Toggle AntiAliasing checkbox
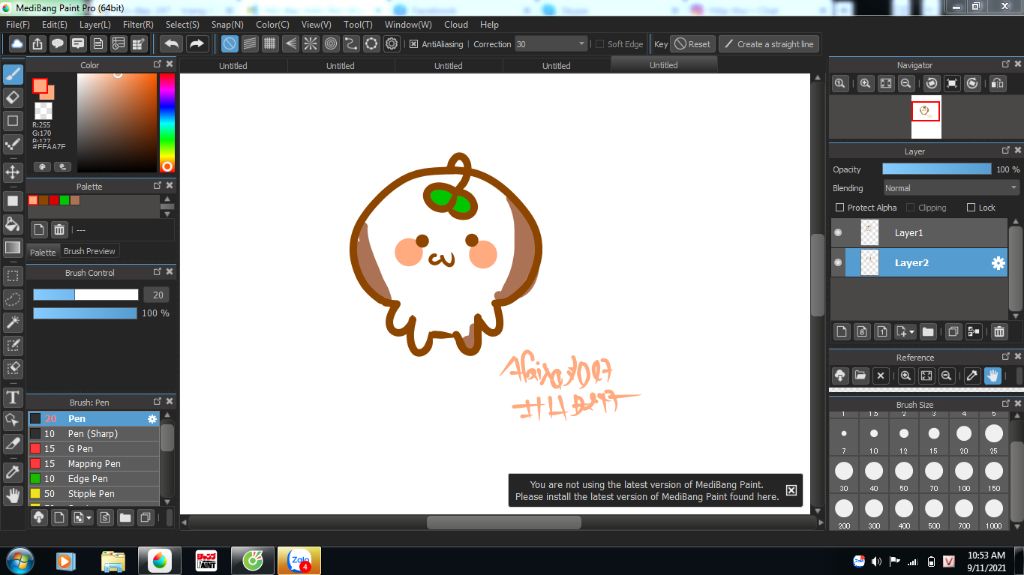The height and width of the screenshot is (575, 1024). click(x=413, y=44)
